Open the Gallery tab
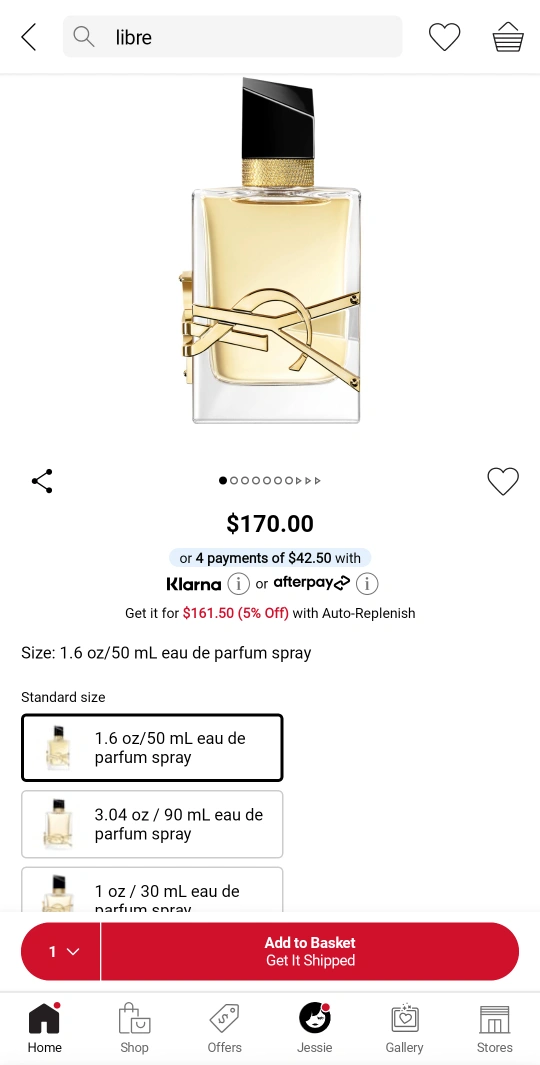The width and height of the screenshot is (540, 1065). tap(404, 1028)
